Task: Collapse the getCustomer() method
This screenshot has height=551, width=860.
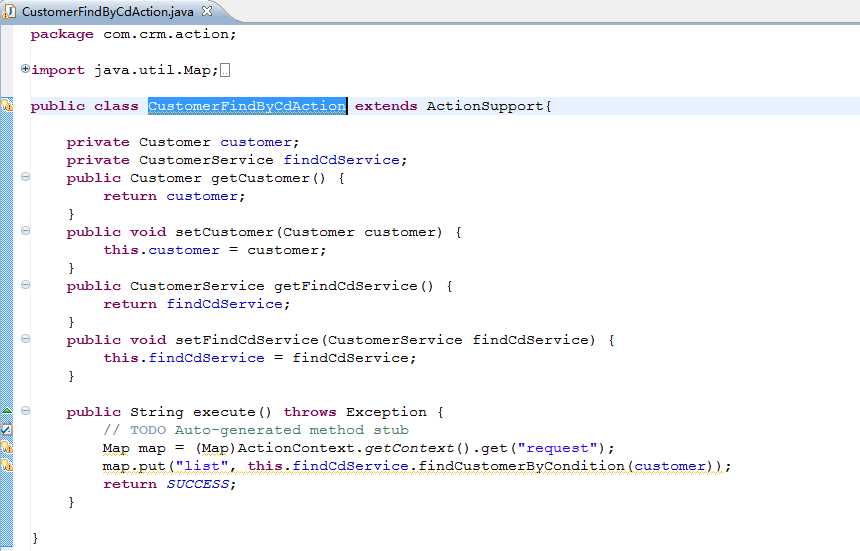Action: coord(25,177)
